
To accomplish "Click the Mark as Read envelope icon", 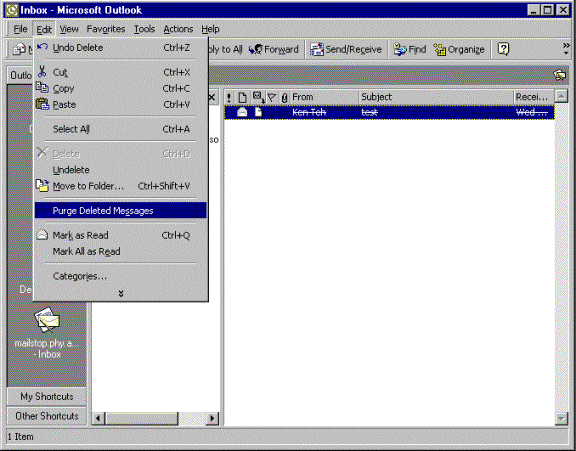I will [42, 235].
